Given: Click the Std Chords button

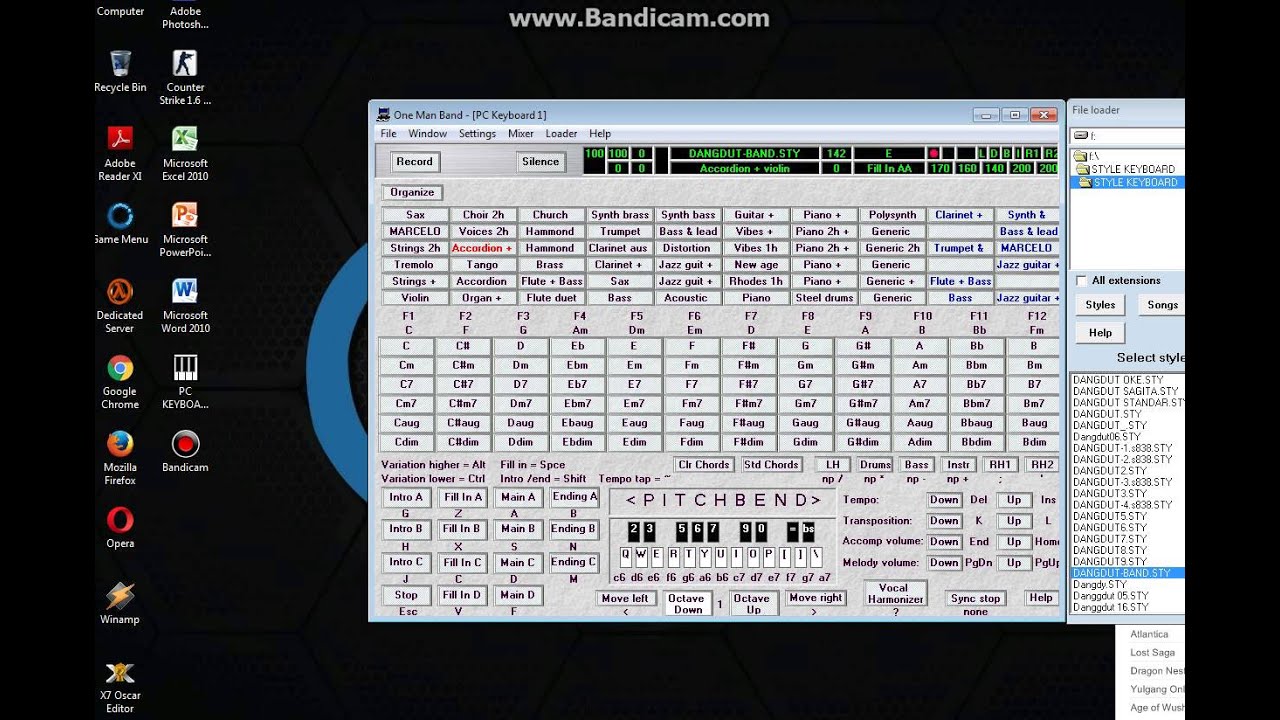Looking at the screenshot, I should coord(771,465).
